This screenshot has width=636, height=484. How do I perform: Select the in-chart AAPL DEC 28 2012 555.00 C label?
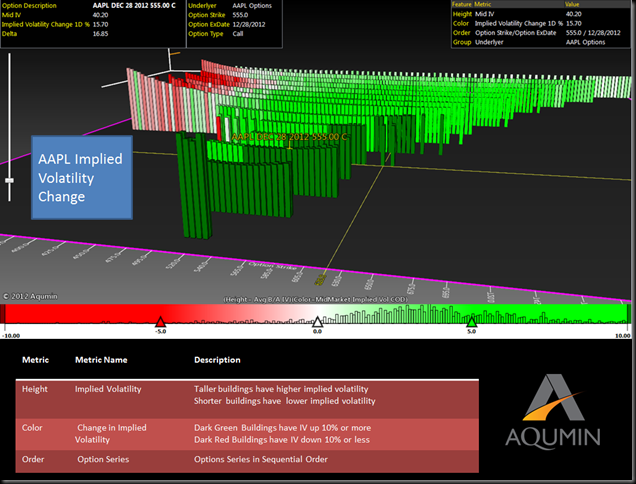(x=289, y=137)
